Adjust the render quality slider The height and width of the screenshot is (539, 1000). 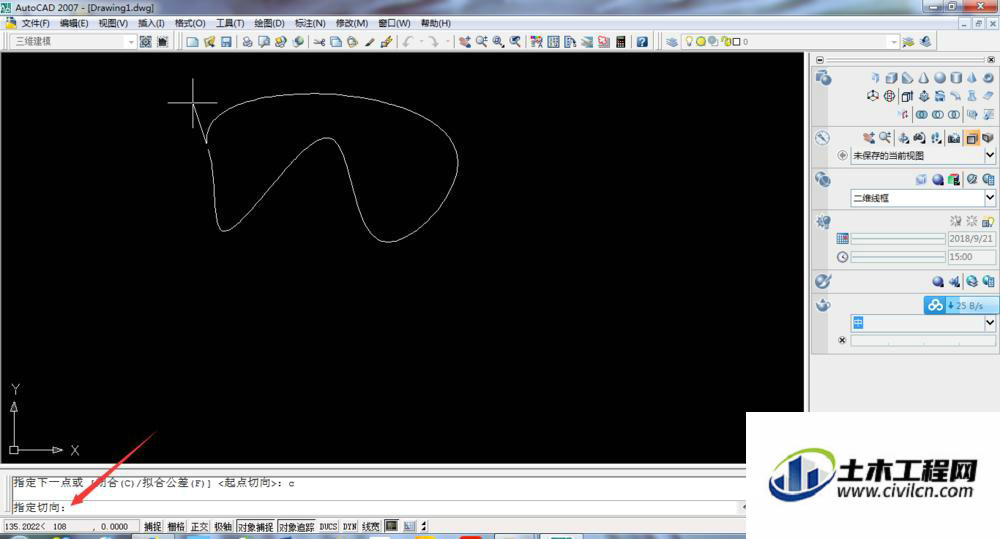[923, 341]
